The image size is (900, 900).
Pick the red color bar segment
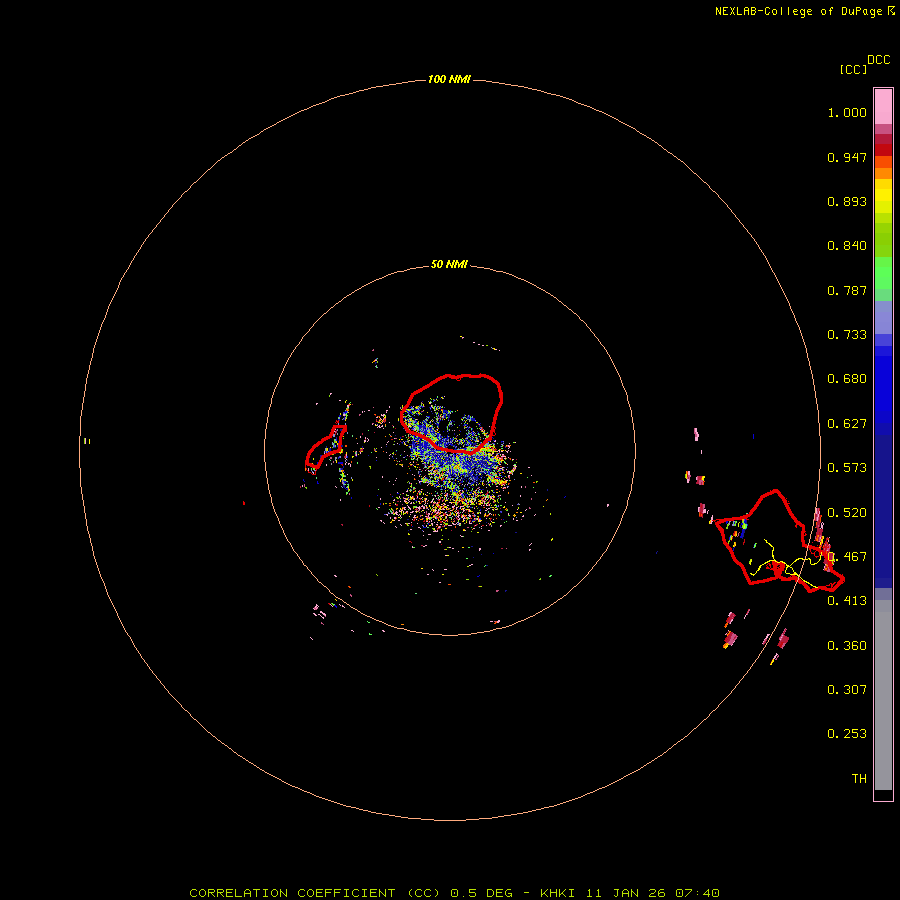883,150
